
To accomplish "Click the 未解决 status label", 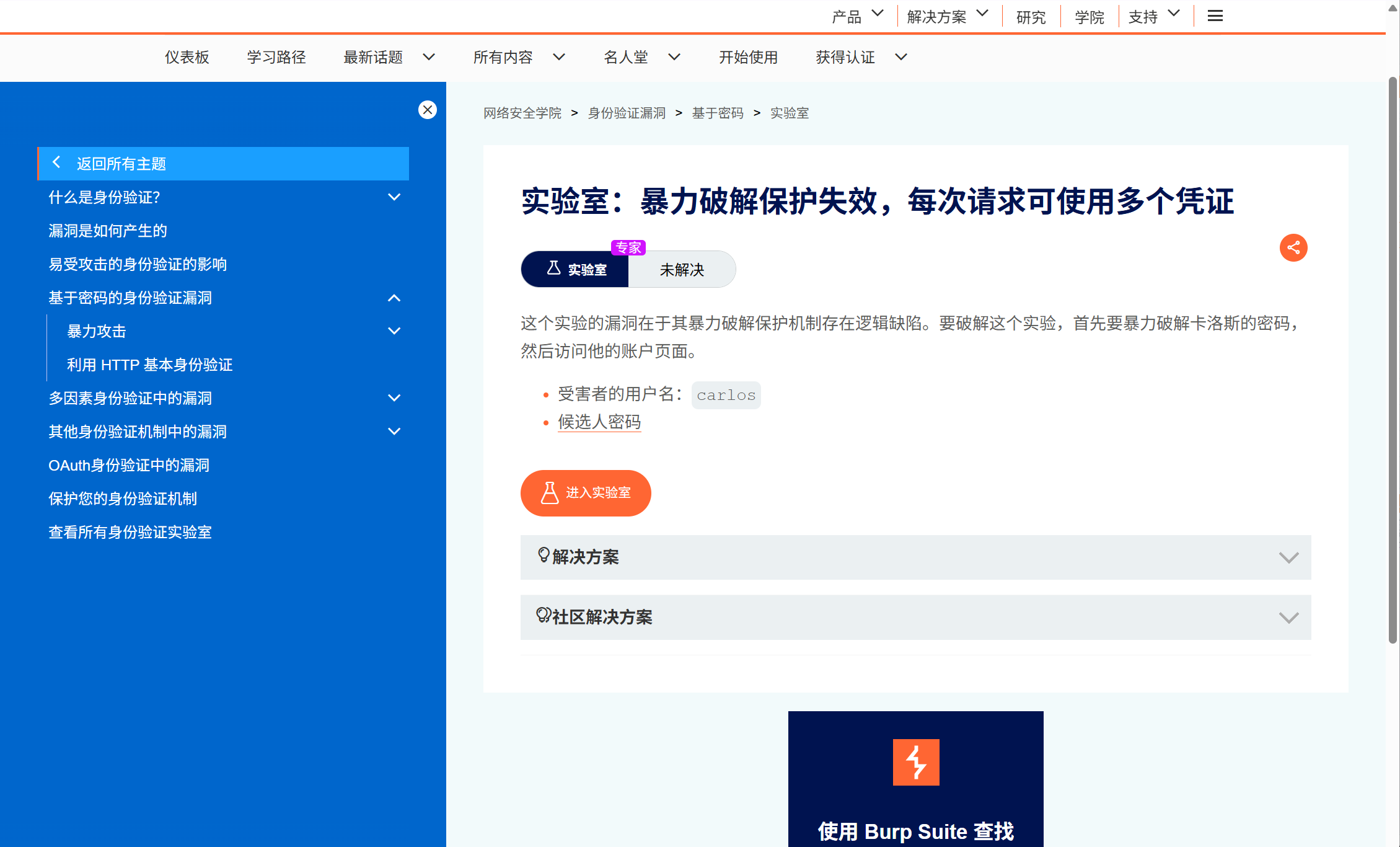I will point(682,269).
